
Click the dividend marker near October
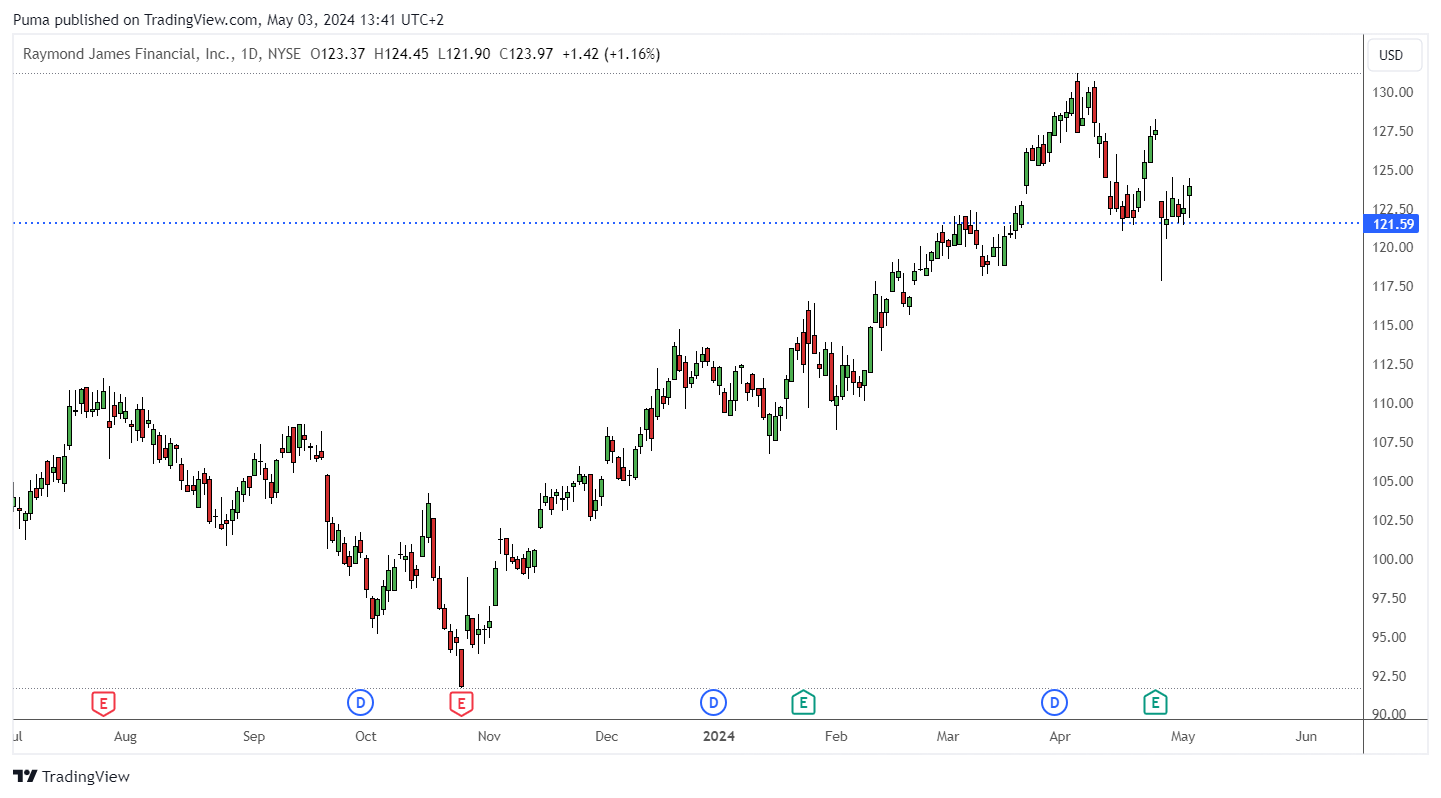[361, 703]
